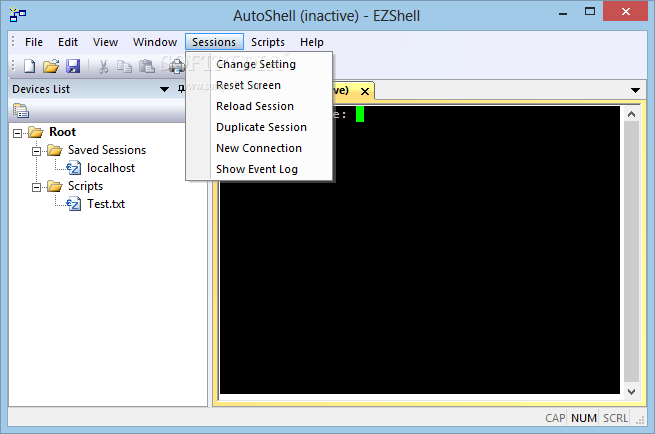The width and height of the screenshot is (655, 434).
Task: Click the New document toolbar icon
Action: tap(29, 66)
